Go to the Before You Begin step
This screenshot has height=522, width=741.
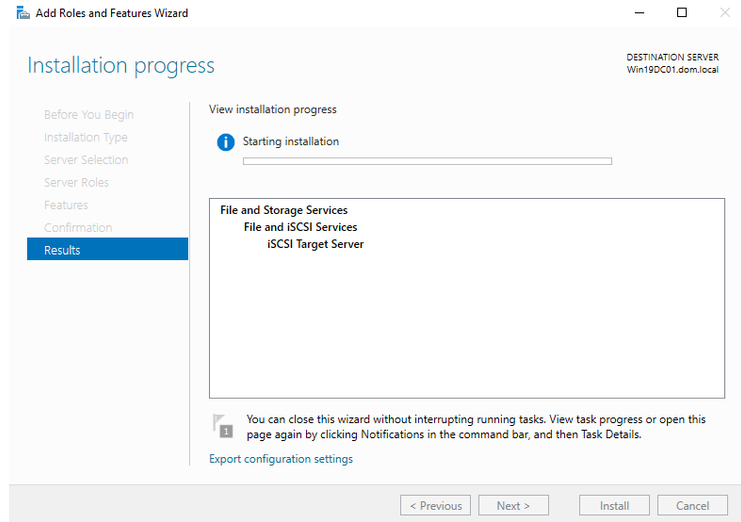[88, 115]
